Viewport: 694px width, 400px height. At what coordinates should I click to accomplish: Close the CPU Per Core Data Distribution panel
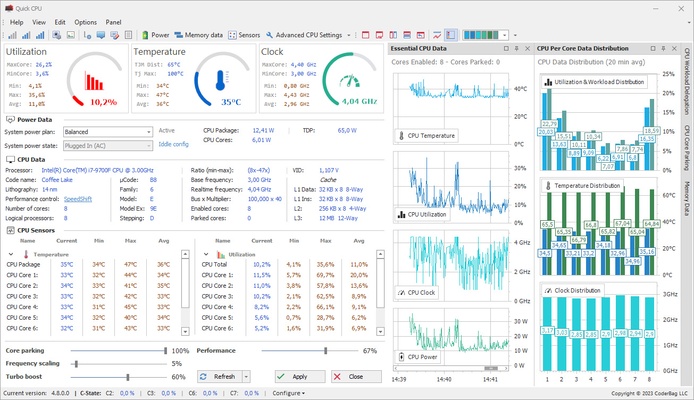pyautogui.click(x=674, y=49)
